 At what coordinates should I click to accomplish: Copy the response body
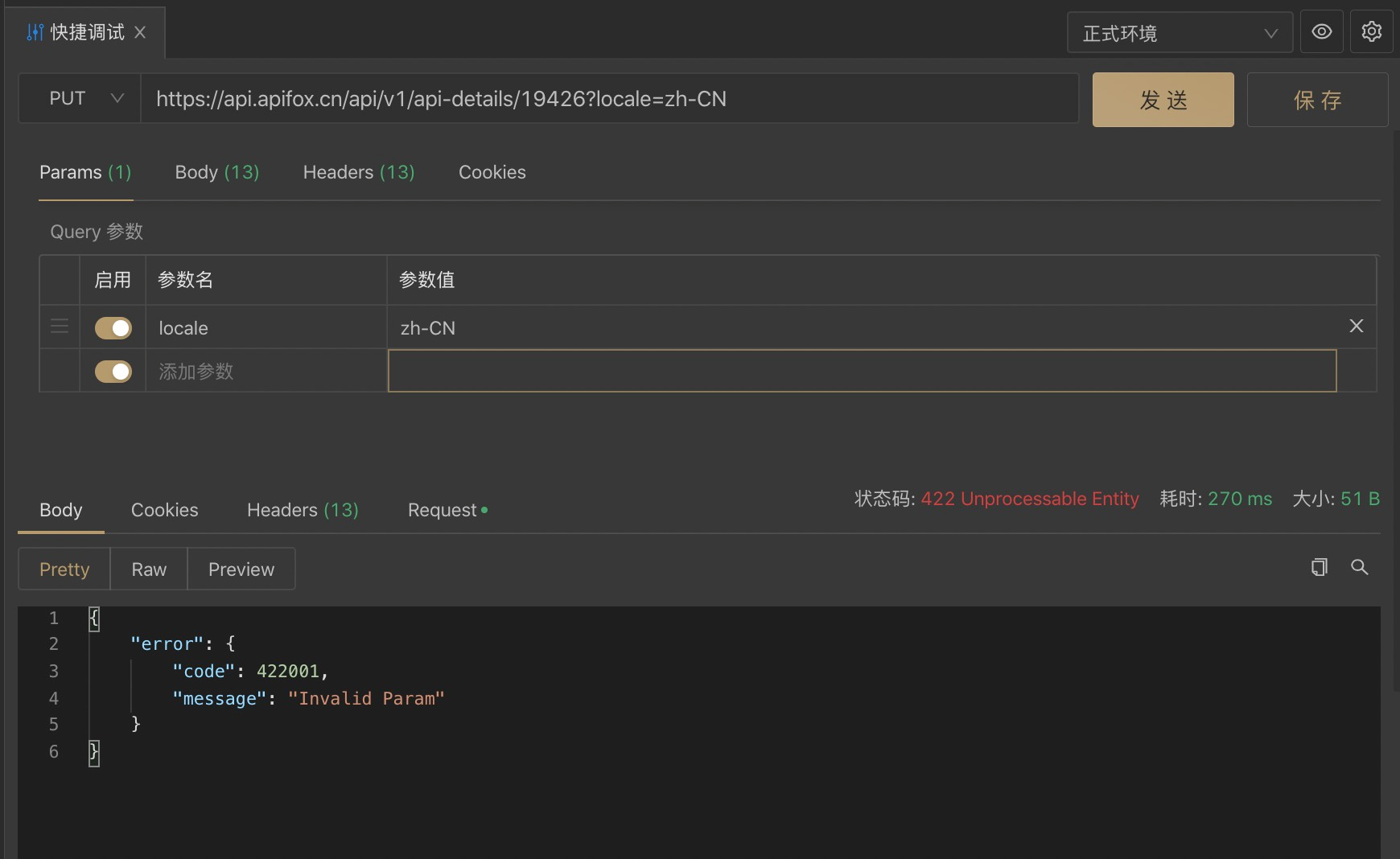tap(1319, 567)
